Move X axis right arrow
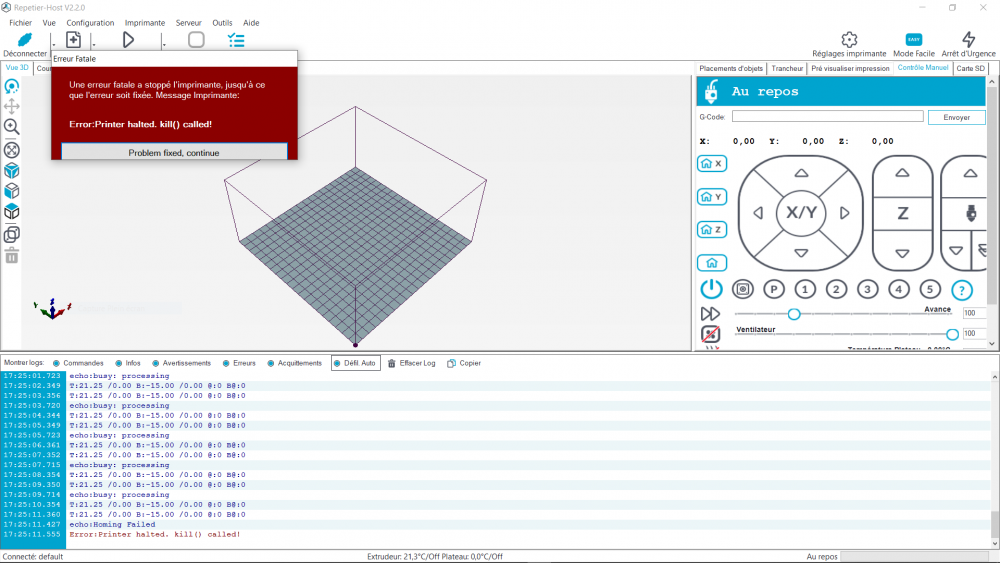This screenshot has width=1000, height=563. pyautogui.click(x=844, y=213)
